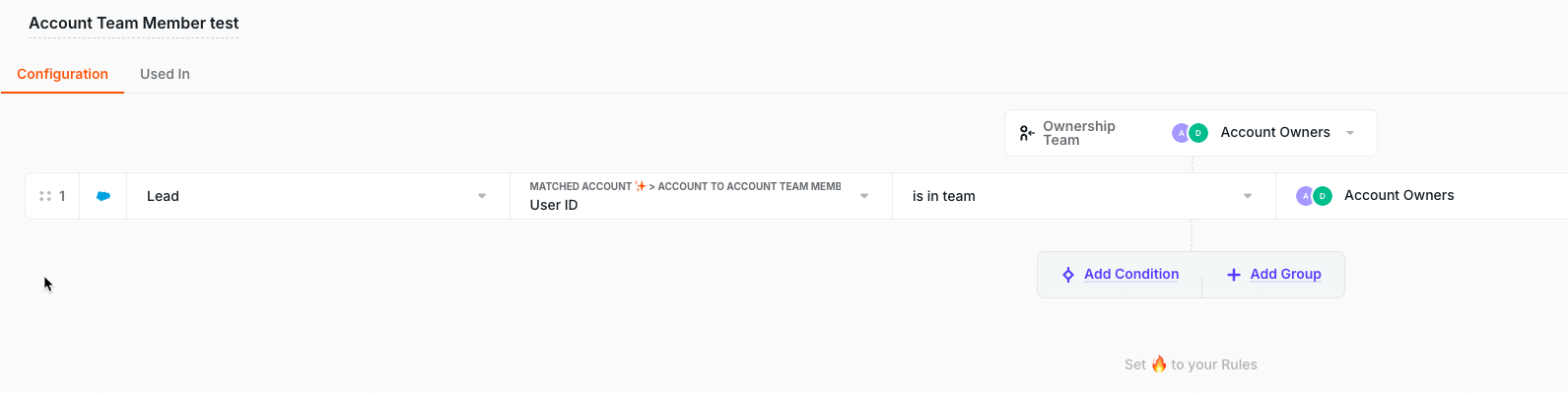The image size is (1568, 393).
Task: Click the plus icon for Add Group
Action: (x=1233, y=275)
